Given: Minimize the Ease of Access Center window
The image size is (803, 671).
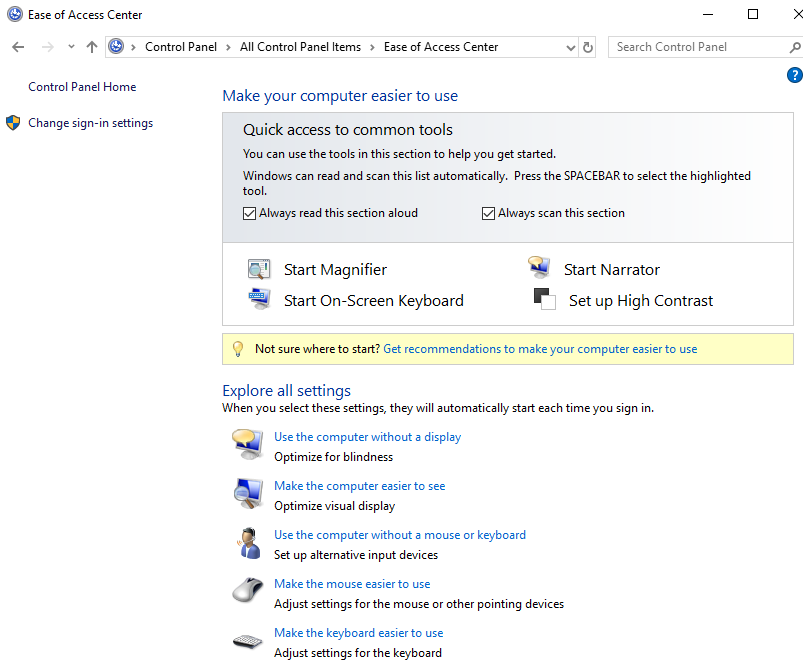Looking at the screenshot, I should (x=708, y=14).
